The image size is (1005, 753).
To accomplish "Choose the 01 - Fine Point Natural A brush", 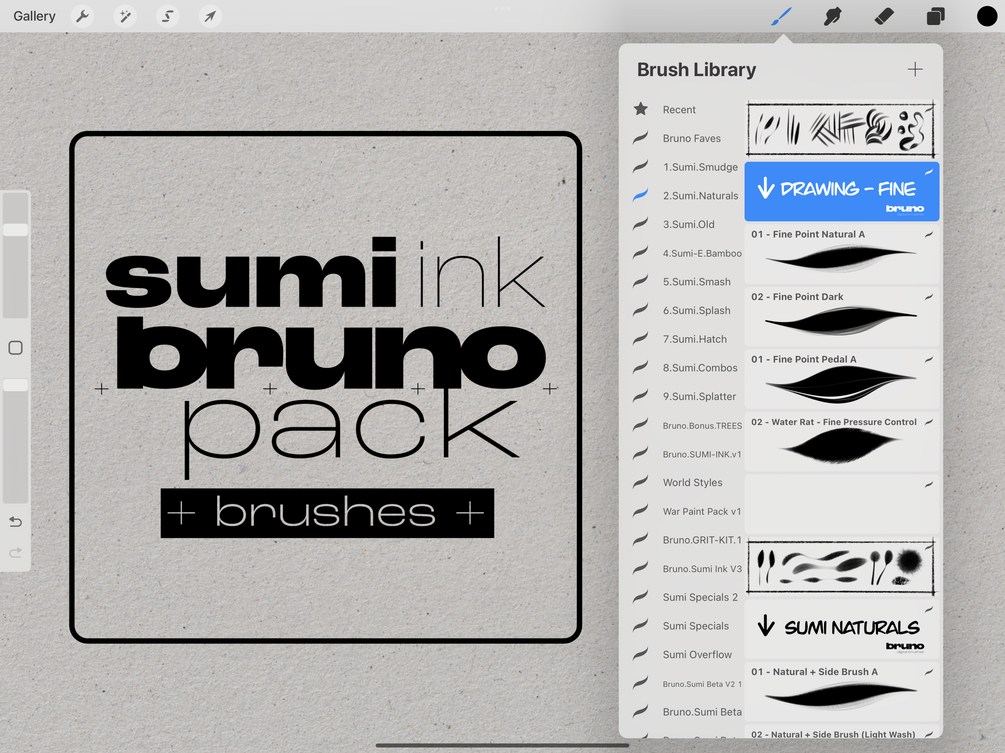I will pos(842,254).
